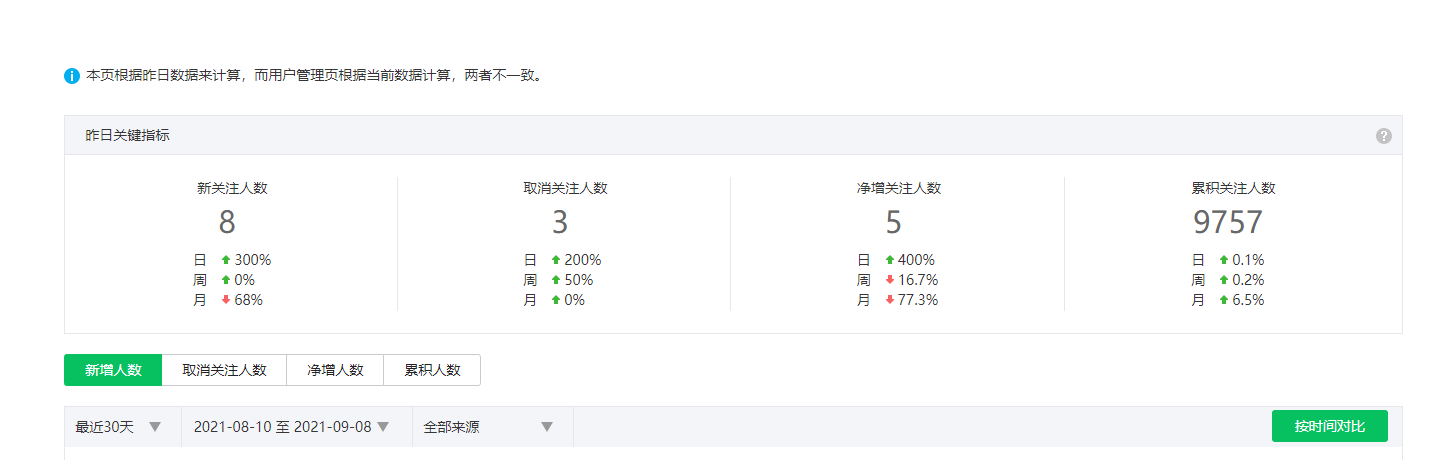Click the 昨日关键指标 panel header
Viewport: 1443px width, 460px height.
coord(128,135)
